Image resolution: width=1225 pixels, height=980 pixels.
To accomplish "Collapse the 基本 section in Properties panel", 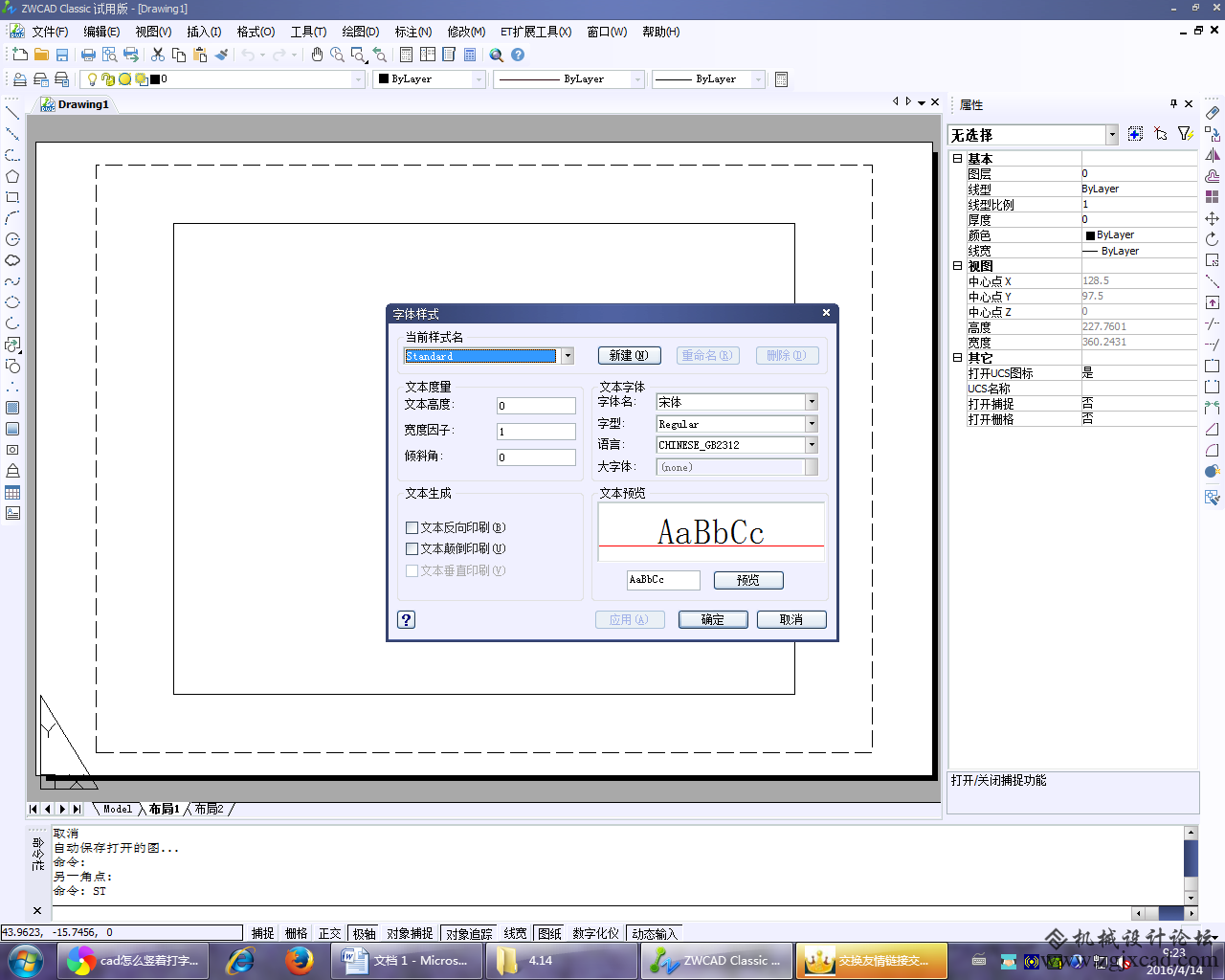I will (957, 159).
